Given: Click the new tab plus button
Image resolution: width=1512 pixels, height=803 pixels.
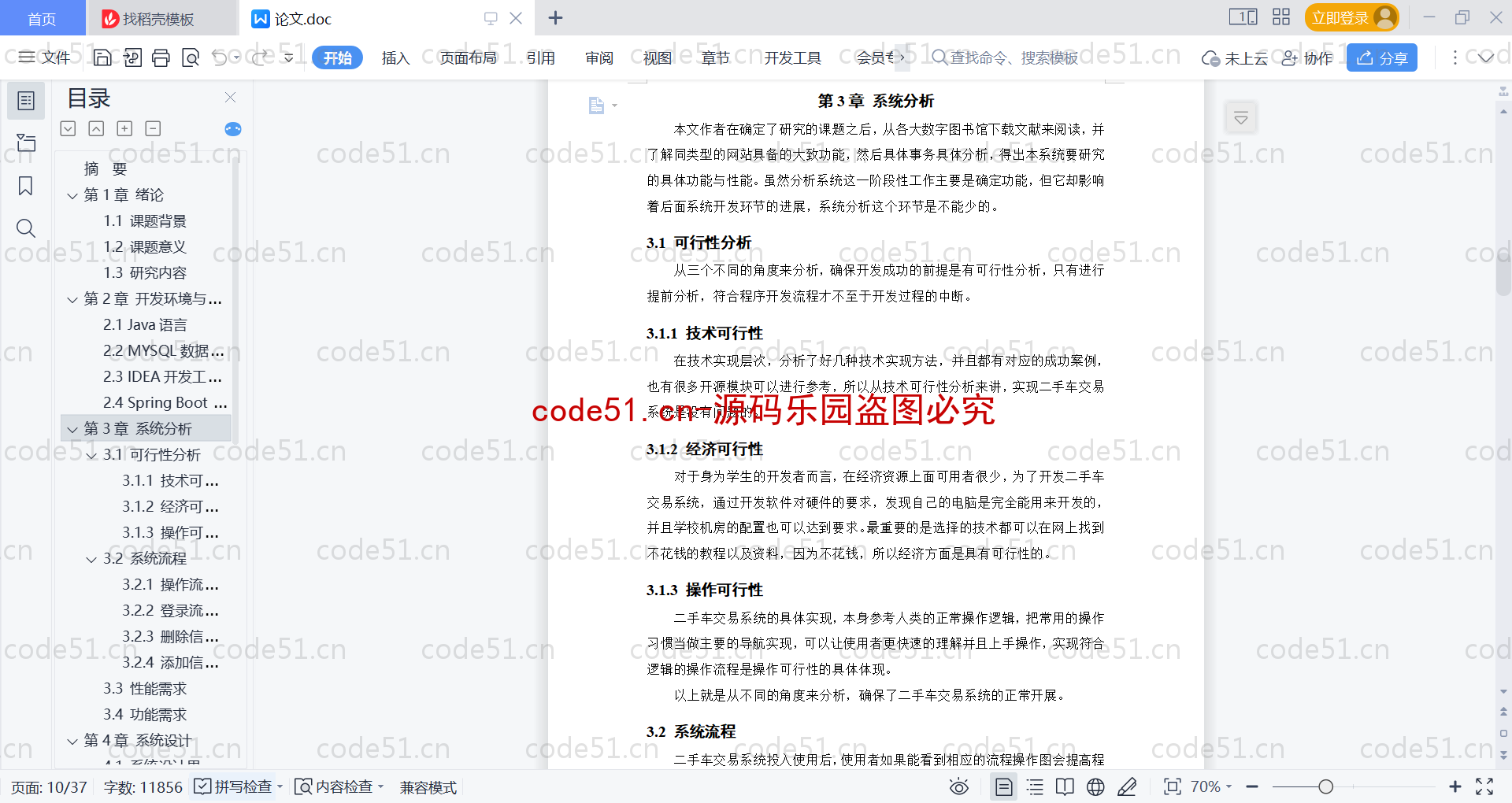Looking at the screenshot, I should click(555, 18).
